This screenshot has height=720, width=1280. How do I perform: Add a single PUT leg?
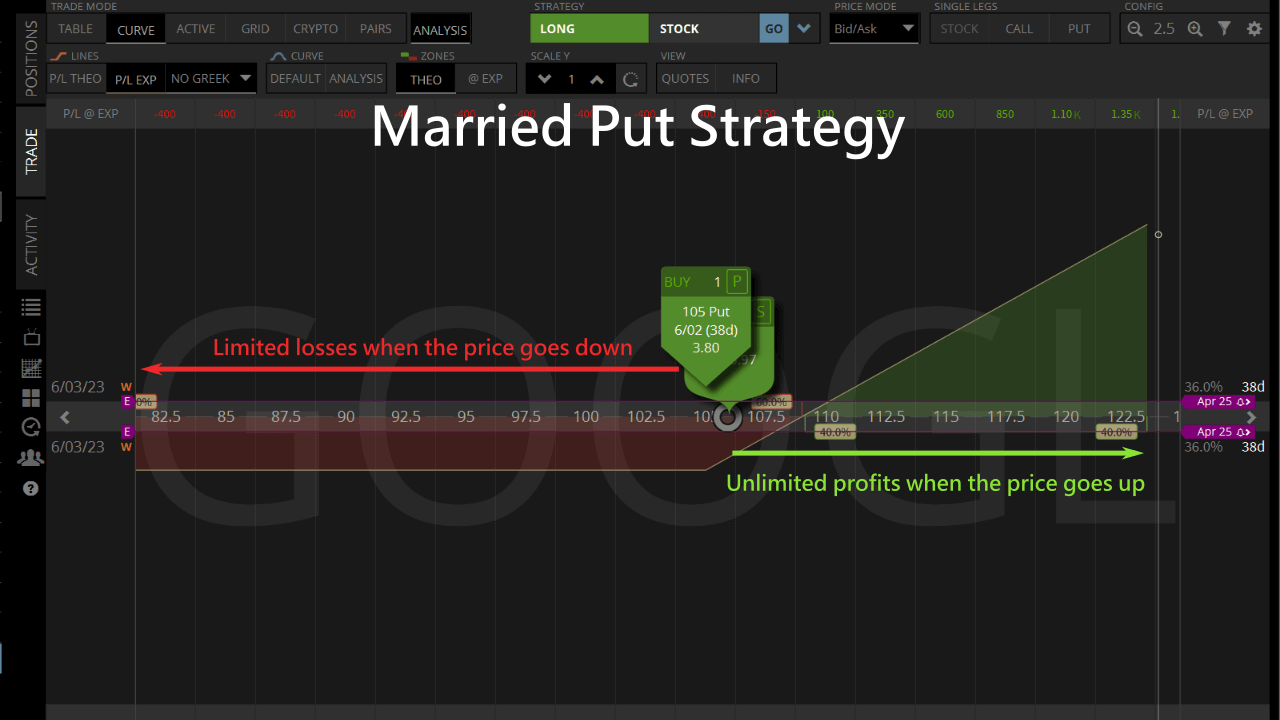pos(1079,29)
